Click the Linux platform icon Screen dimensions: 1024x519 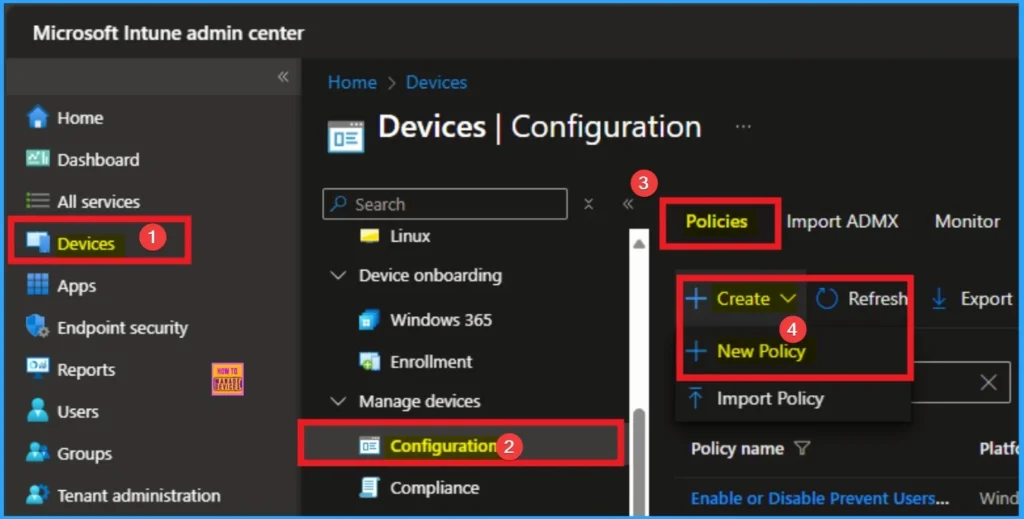pyautogui.click(x=370, y=236)
